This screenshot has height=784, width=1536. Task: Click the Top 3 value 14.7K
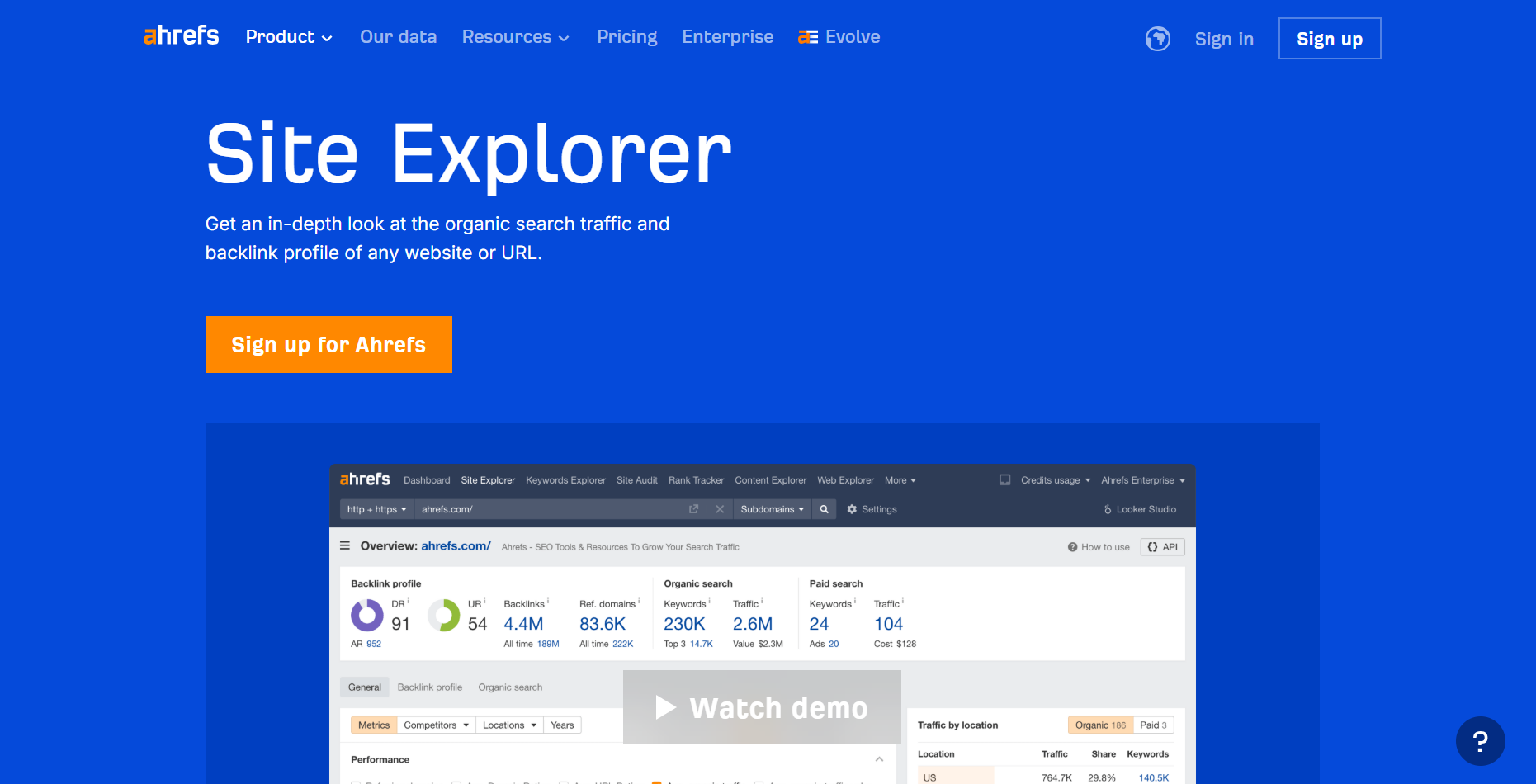(x=702, y=644)
